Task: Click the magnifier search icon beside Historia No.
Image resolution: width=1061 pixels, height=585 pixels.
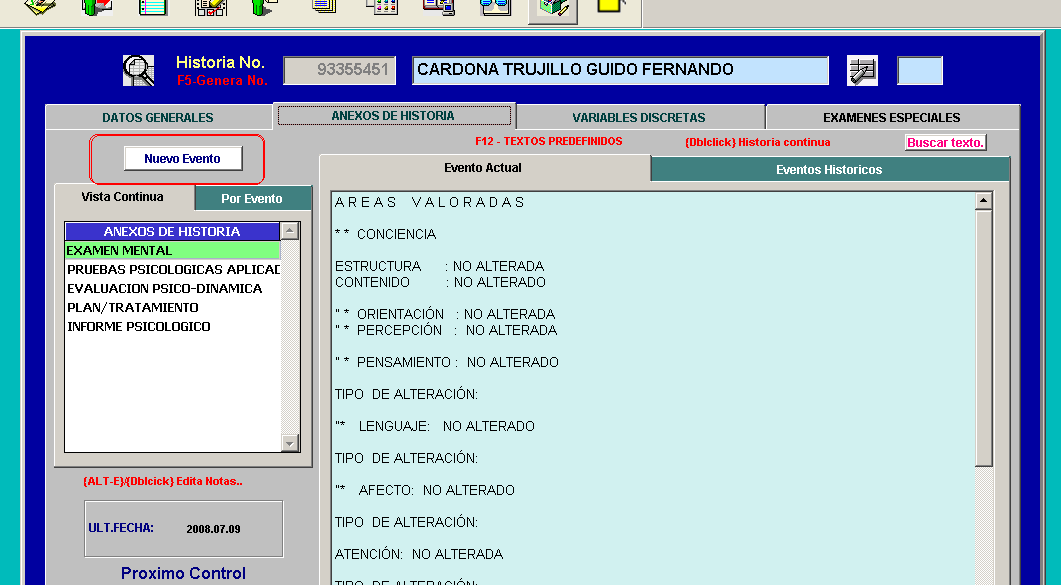Action: click(x=139, y=70)
